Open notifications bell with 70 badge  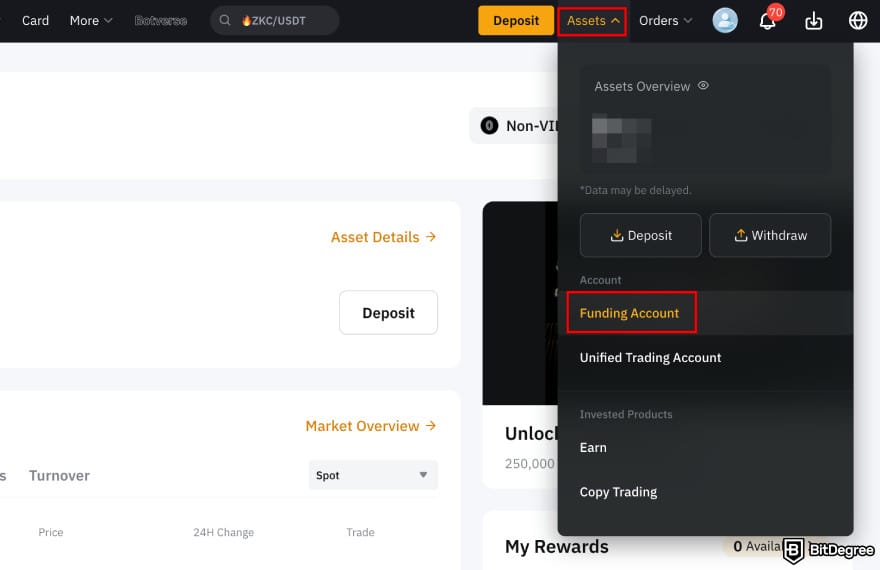click(768, 20)
